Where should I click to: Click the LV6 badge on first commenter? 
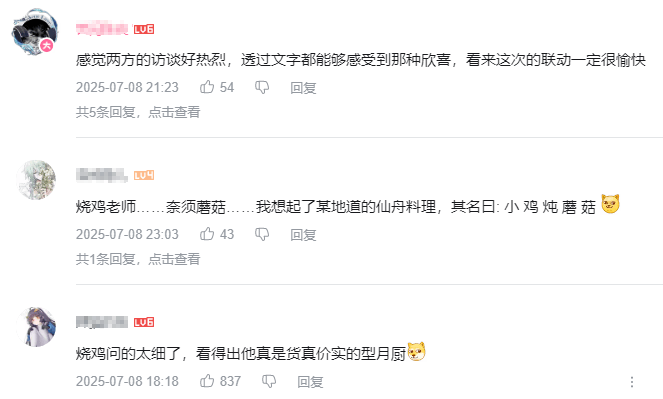point(144,29)
